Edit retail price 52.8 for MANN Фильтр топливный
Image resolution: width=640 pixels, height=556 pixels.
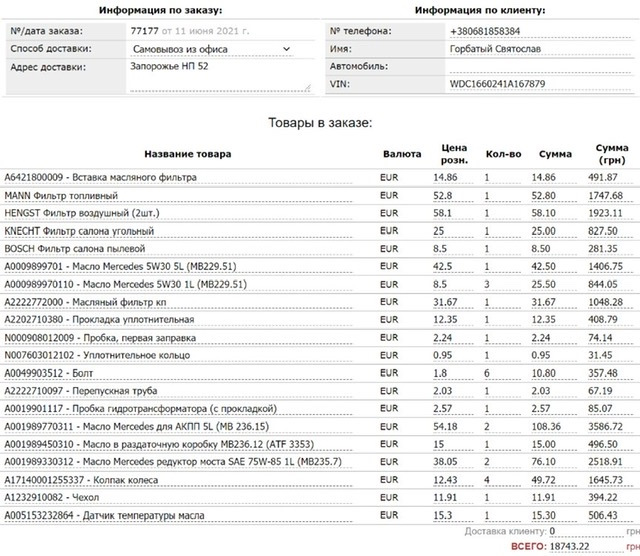coord(453,196)
